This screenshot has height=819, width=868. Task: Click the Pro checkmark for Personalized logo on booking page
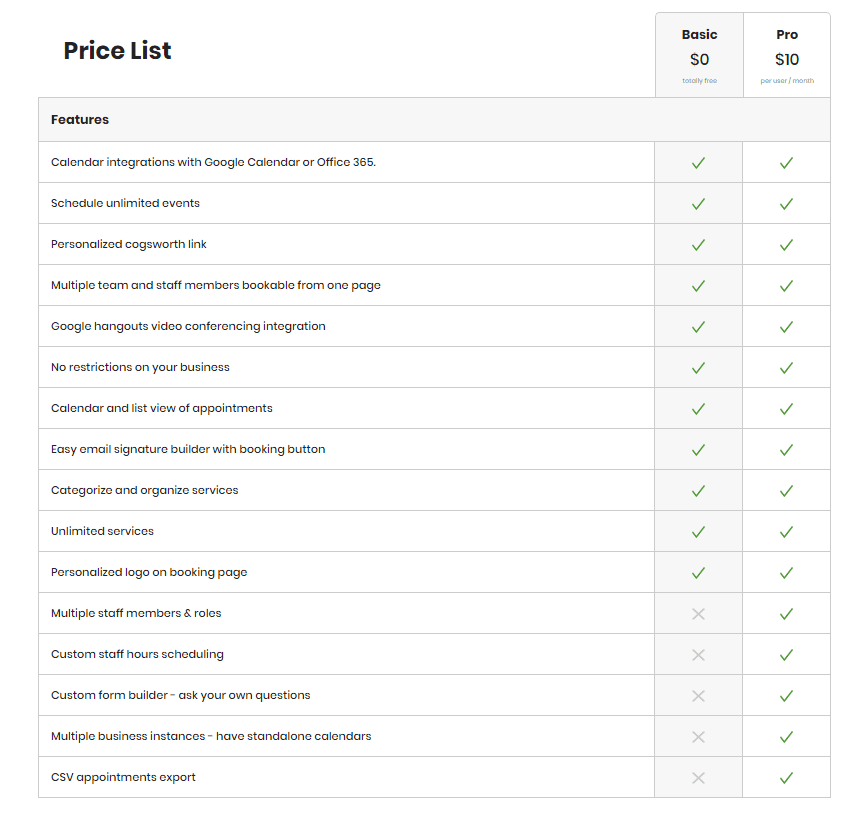pos(786,573)
